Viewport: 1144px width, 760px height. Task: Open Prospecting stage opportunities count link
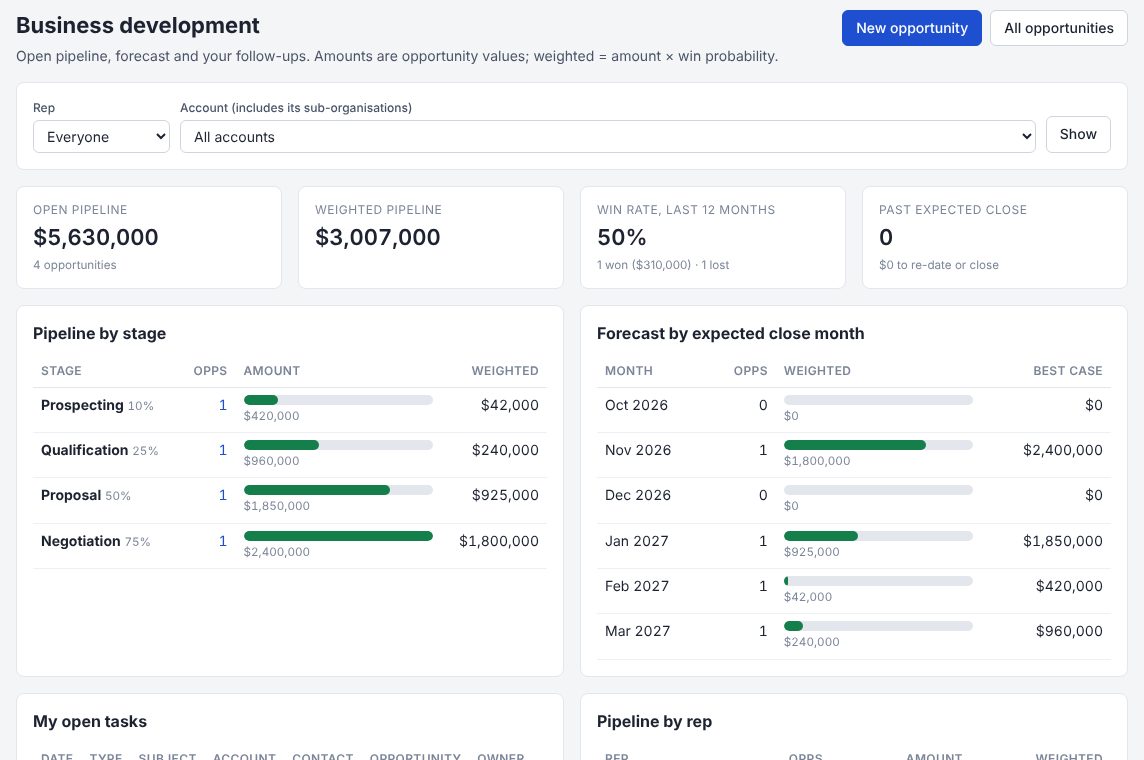(223, 405)
